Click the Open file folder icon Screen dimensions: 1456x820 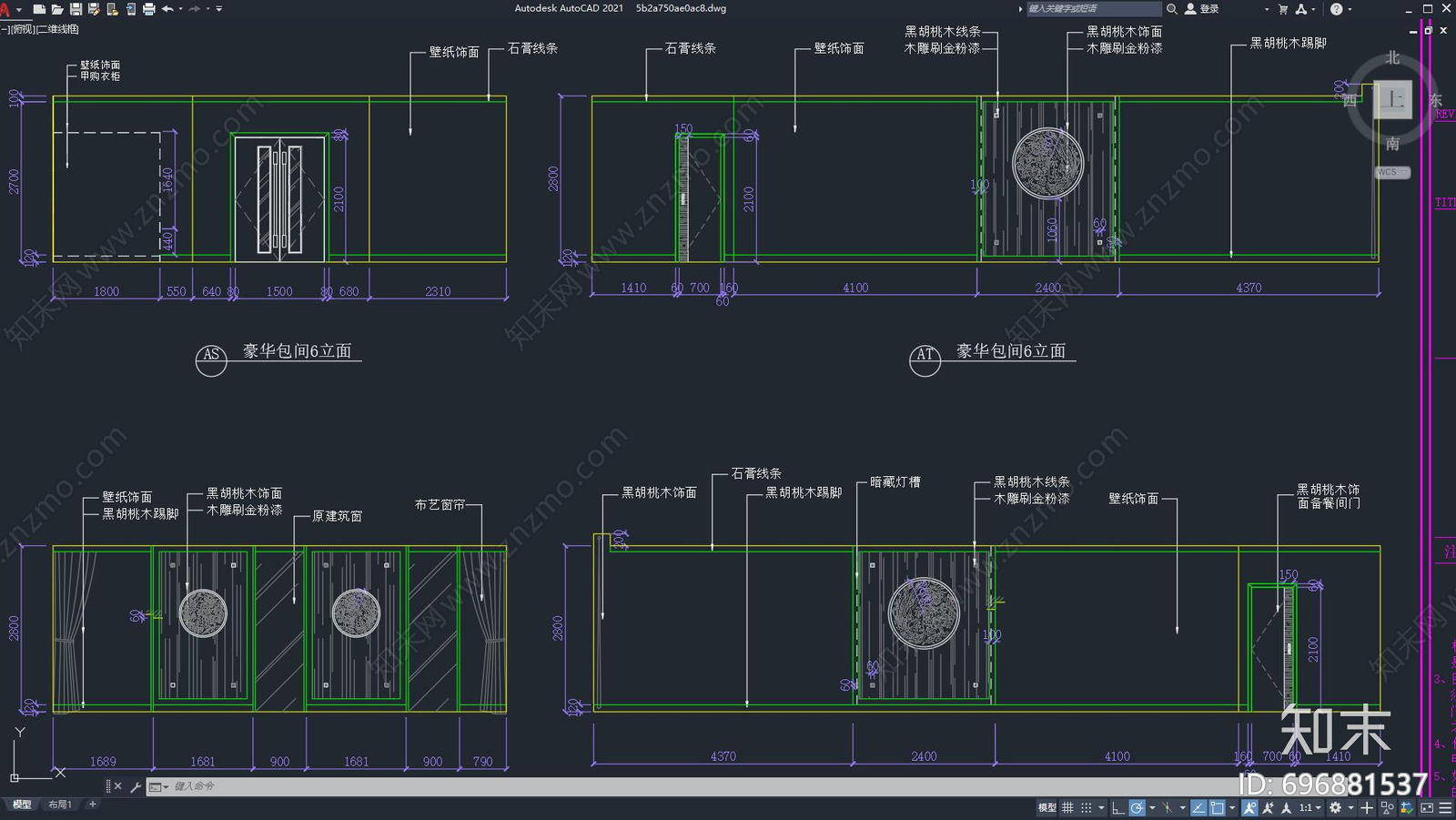click(x=57, y=9)
